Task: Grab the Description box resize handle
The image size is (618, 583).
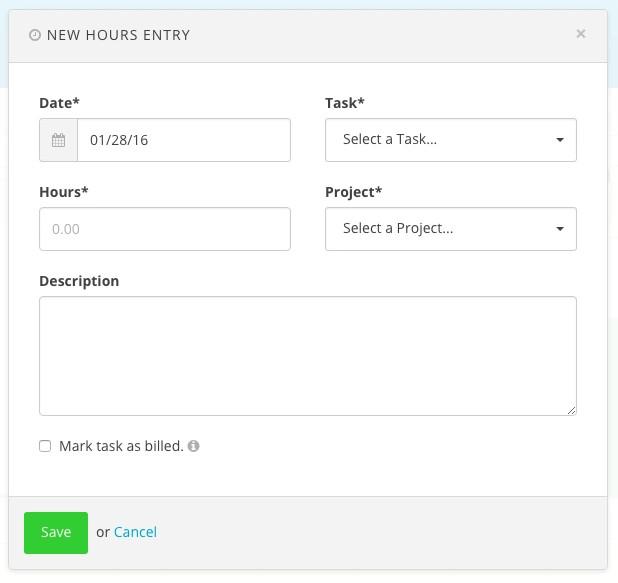Action: pyautogui.click(x=572, y=410)
